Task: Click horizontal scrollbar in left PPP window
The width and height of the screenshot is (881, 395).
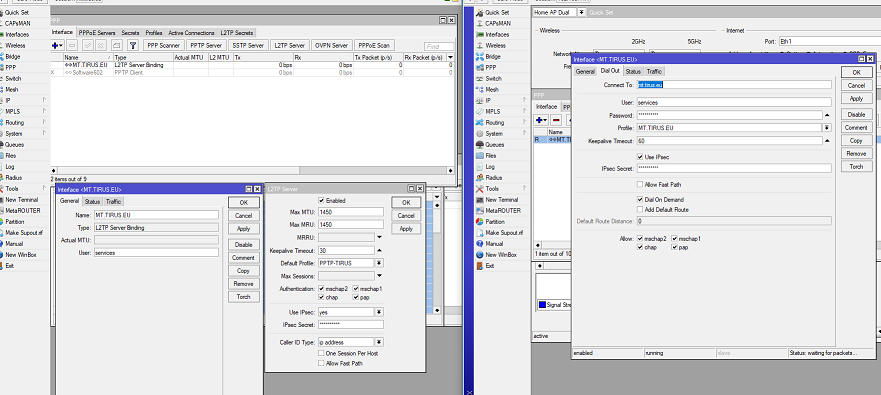Action: [x=252, y=170]
